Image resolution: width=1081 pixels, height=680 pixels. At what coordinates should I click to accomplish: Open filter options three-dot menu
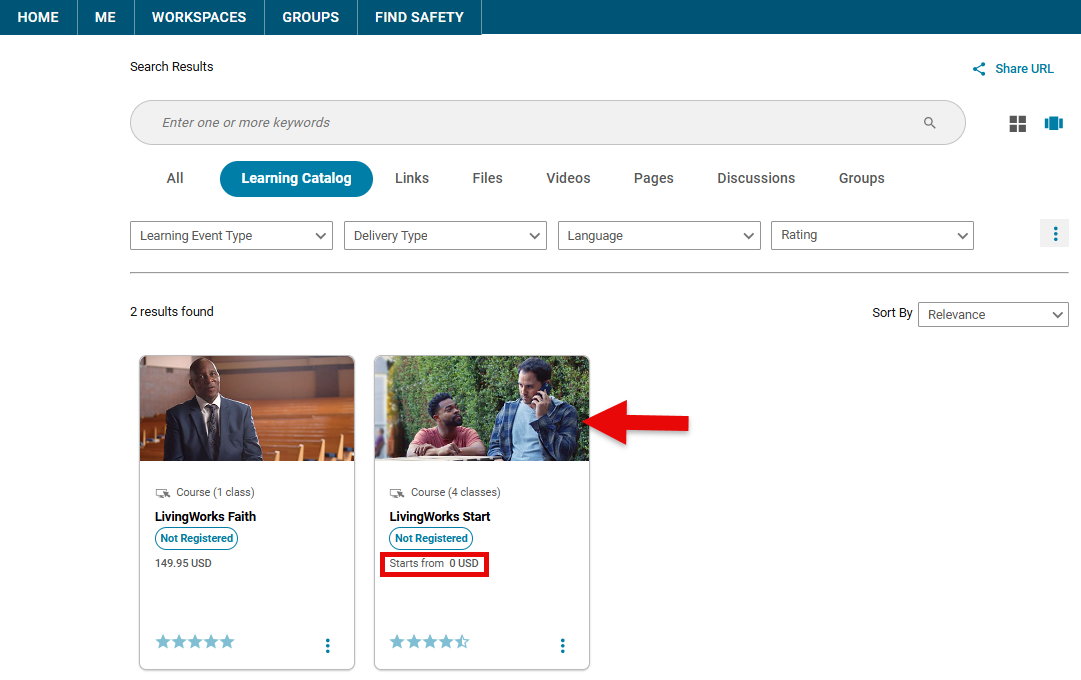tap(1055, 234)
